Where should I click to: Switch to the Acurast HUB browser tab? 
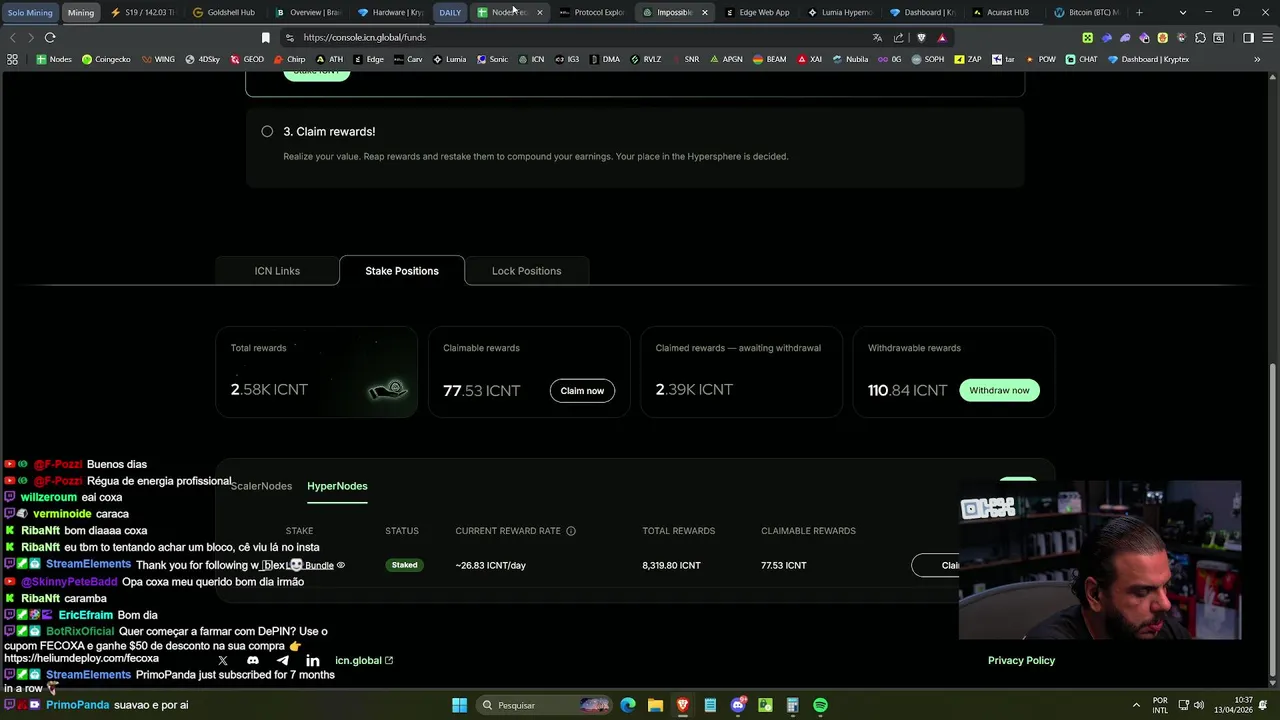1000,12
